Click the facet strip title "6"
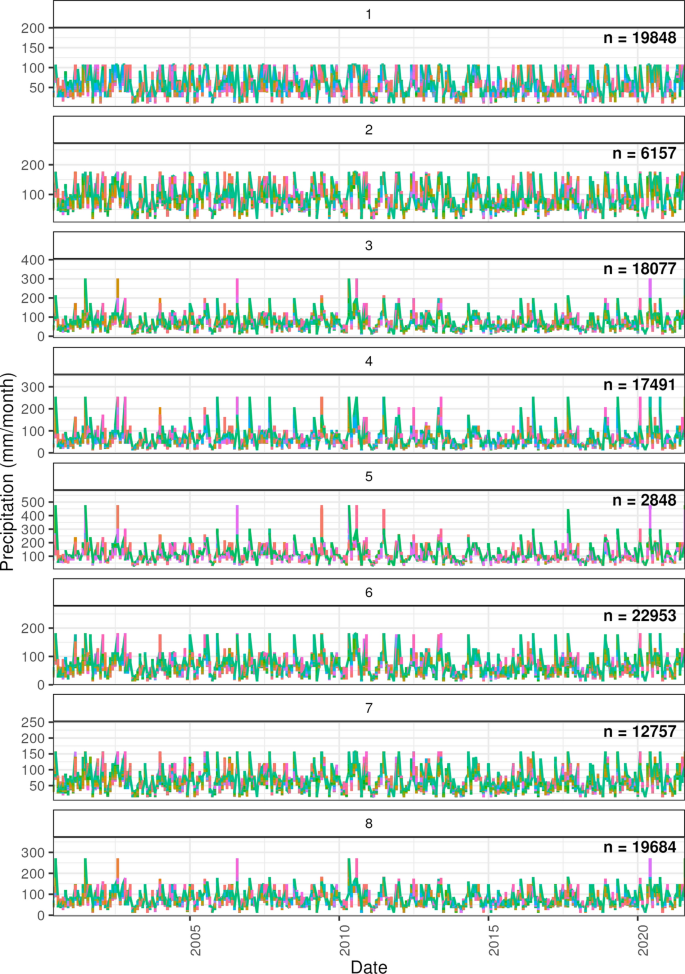Image resolution: width=685 pixels, height=974 pixels. (369, 593)
